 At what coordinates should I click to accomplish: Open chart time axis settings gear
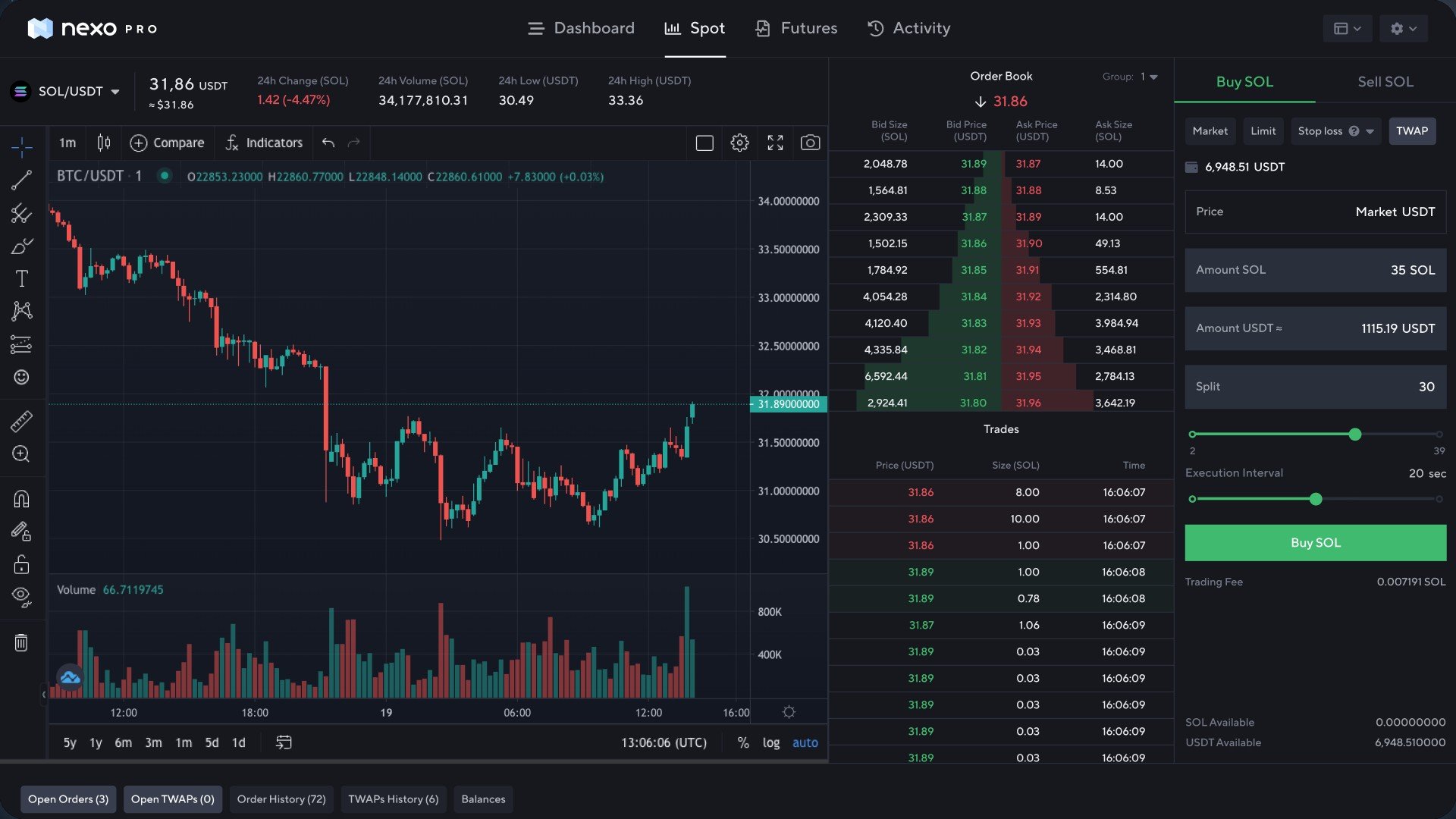(789, 712)
